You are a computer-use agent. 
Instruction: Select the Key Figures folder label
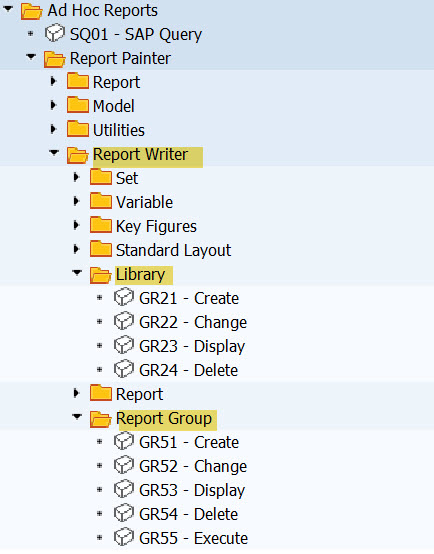point(156,227)
